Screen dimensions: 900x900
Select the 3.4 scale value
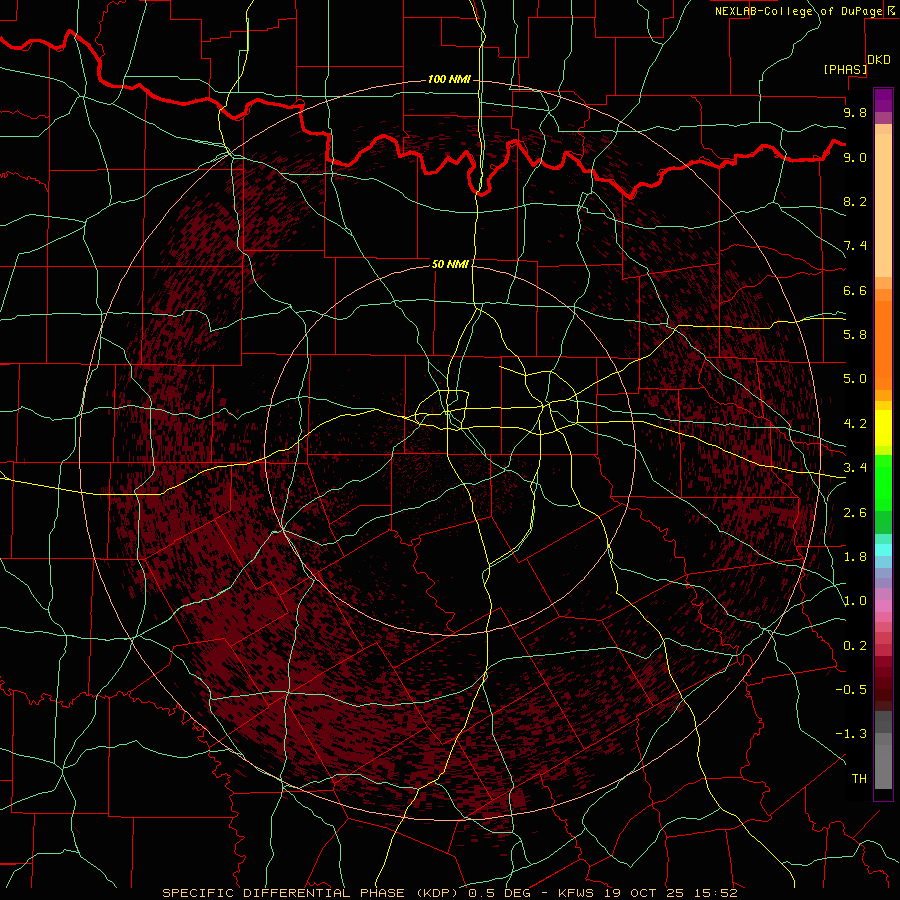(x=855, y=468)
